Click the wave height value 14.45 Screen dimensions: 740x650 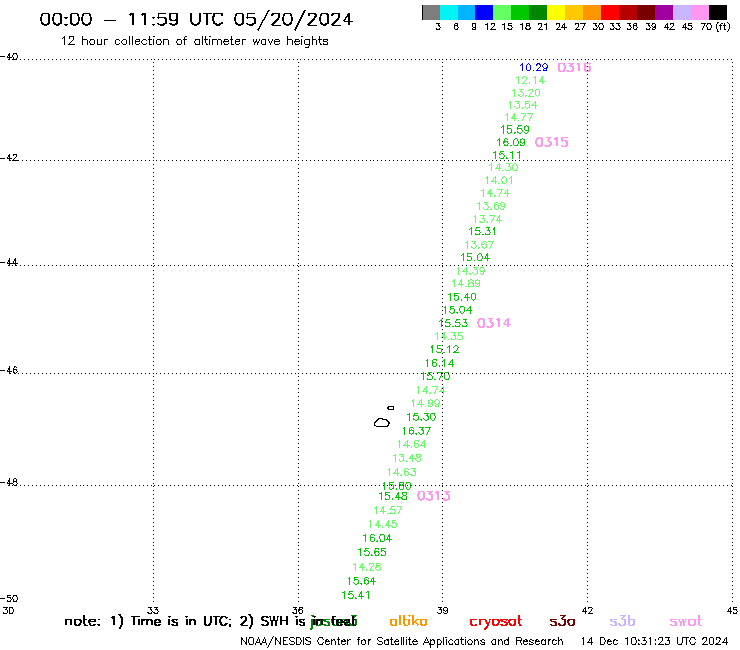pos(383,524)
